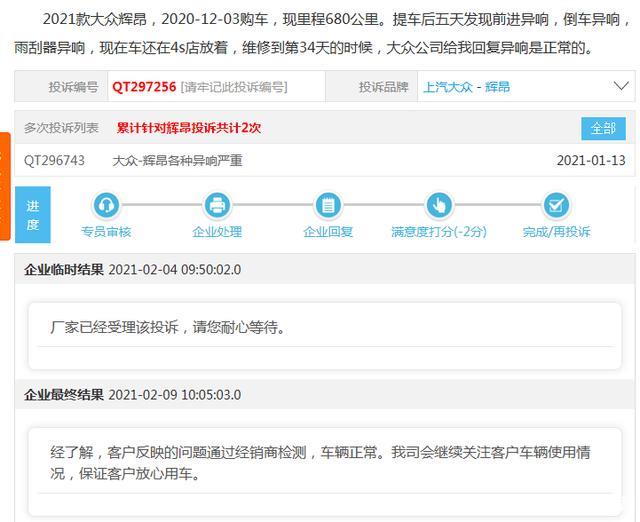Click the 满意度打分(-2分) step label
640x522 pixels.
click(x=439, y=232)
